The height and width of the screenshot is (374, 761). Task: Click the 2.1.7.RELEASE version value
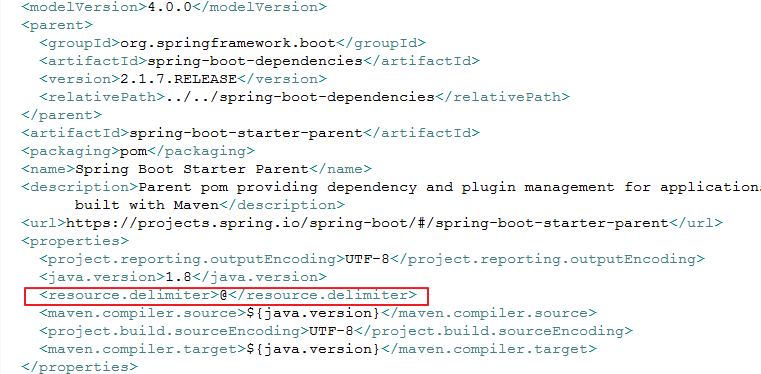pos(178,79)
